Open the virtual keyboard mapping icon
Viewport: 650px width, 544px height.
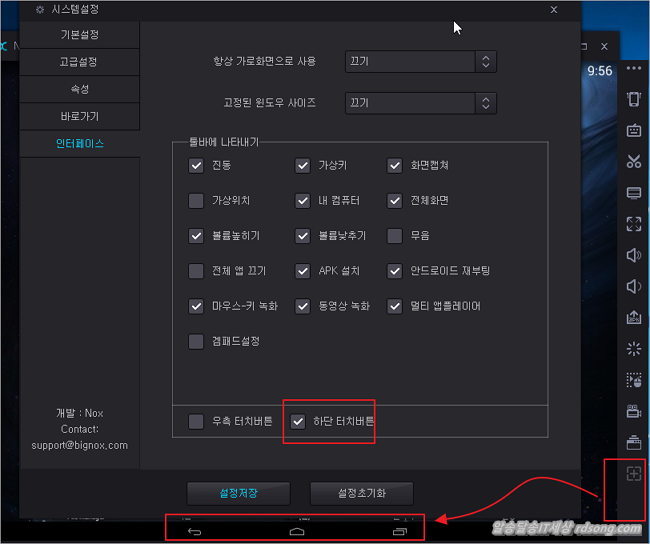(633, 130)
